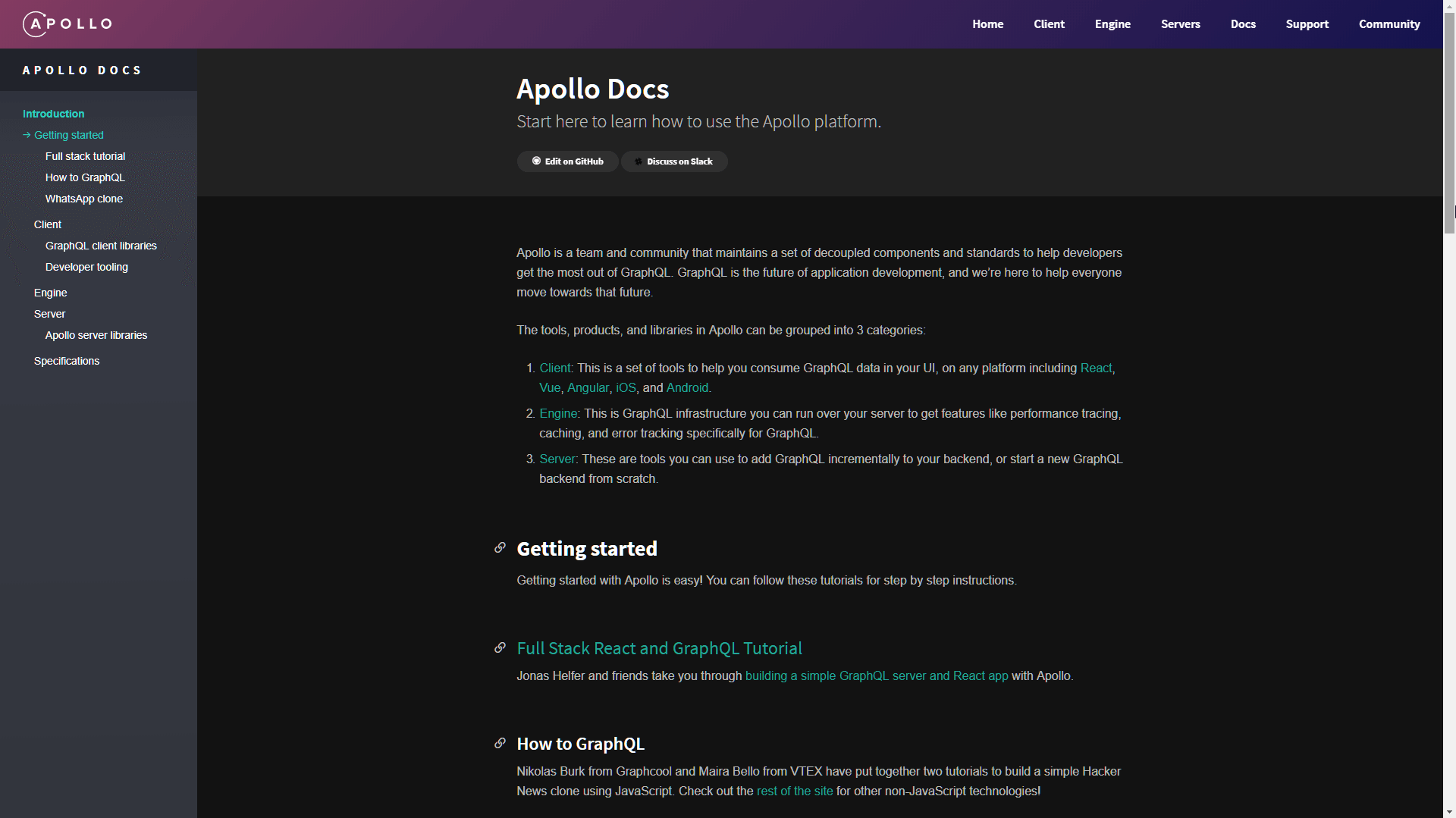
Task: Open Apollo server libraries sidebar entry
Action: point(96,335)
